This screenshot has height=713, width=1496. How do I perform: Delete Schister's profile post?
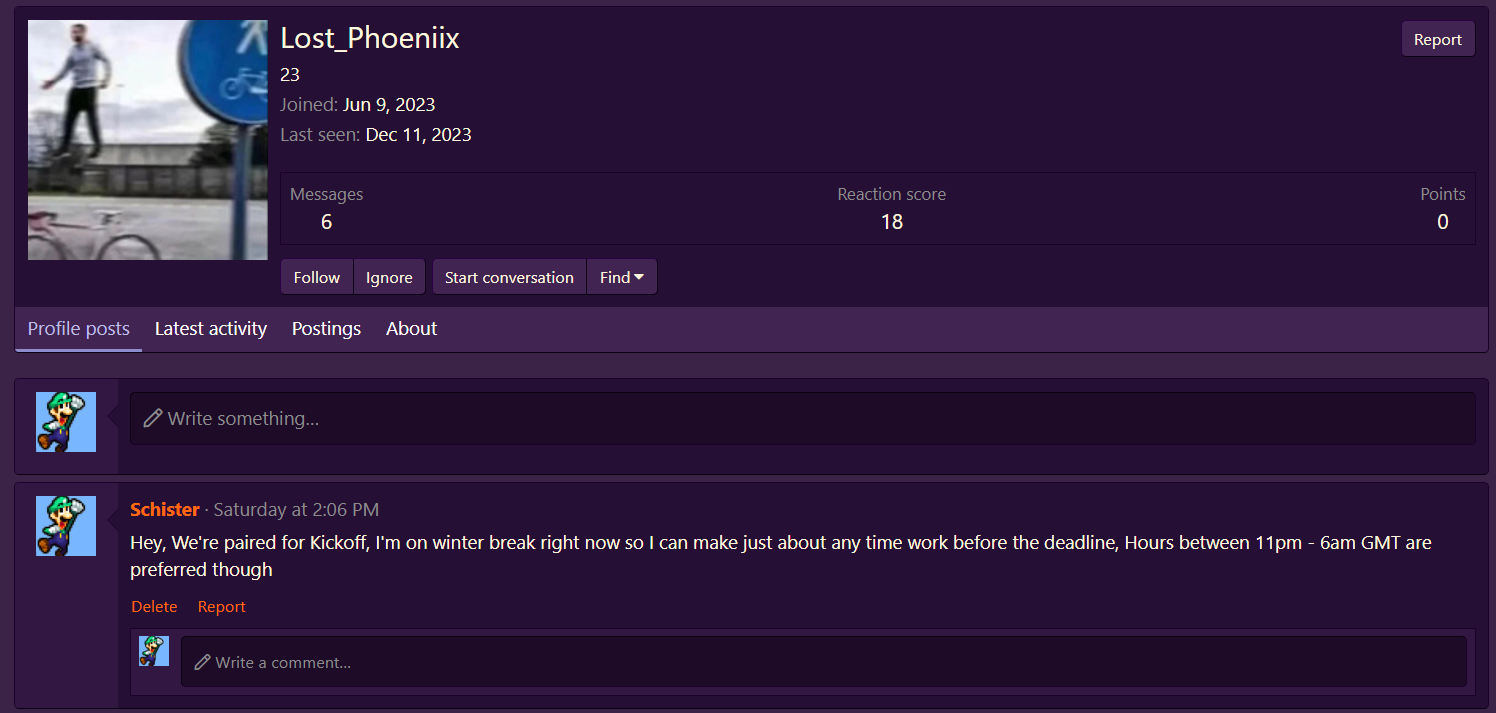point(154,607)
